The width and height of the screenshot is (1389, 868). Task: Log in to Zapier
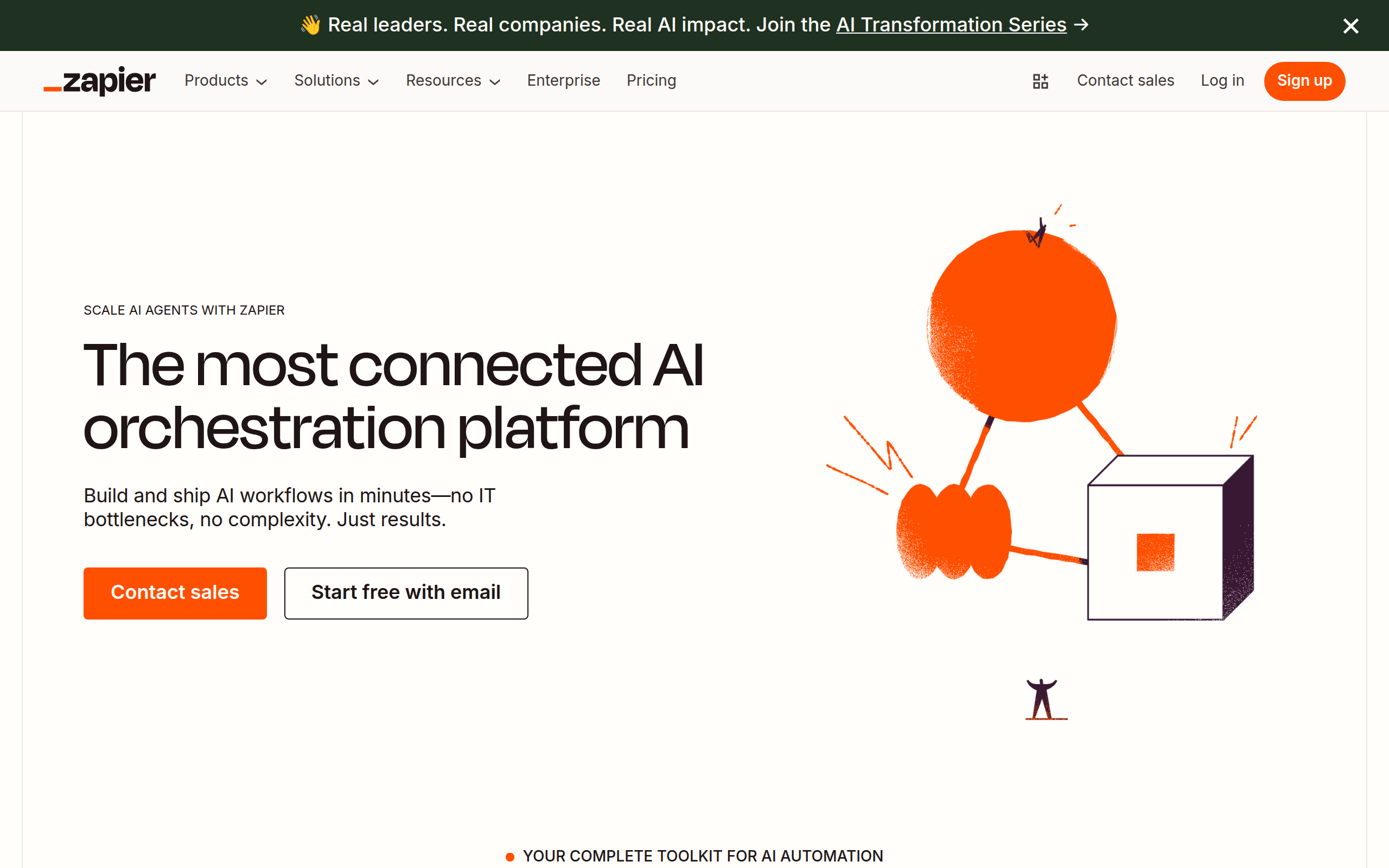pos(1222,81)
